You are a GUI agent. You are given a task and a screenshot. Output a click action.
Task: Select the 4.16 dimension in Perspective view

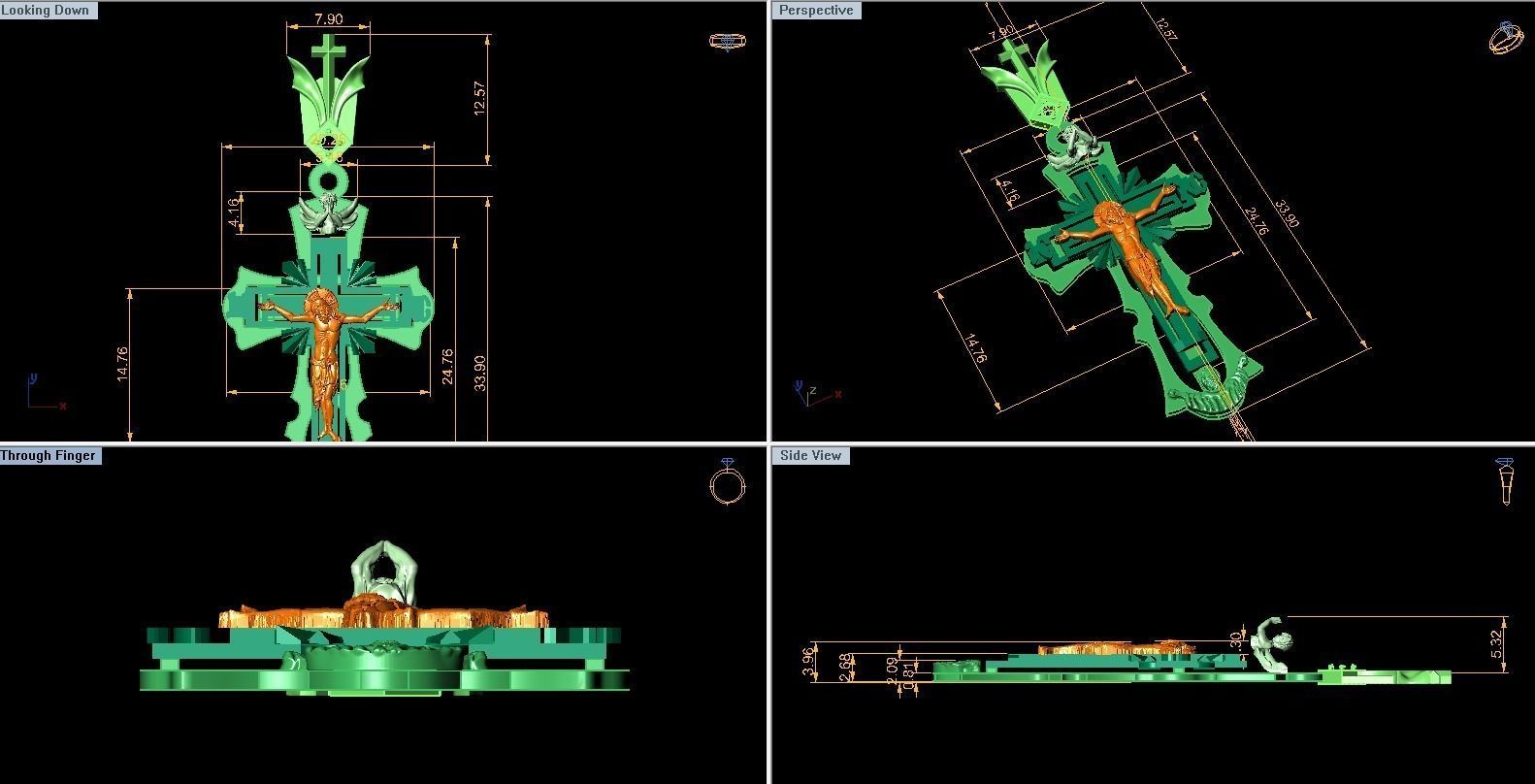pyautogui.click(x=1009, y=191)
